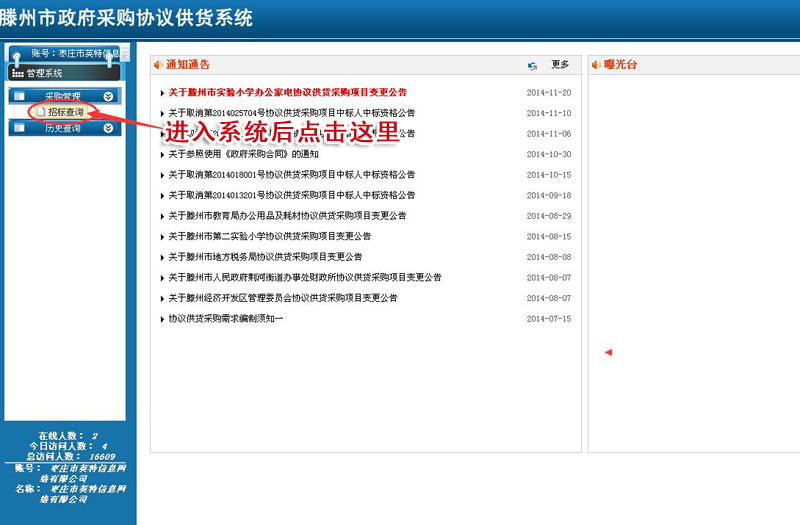This screenshot has width=800, height=525.
Task: Select the 管理系统 menu header
Action: pos(45,73)
